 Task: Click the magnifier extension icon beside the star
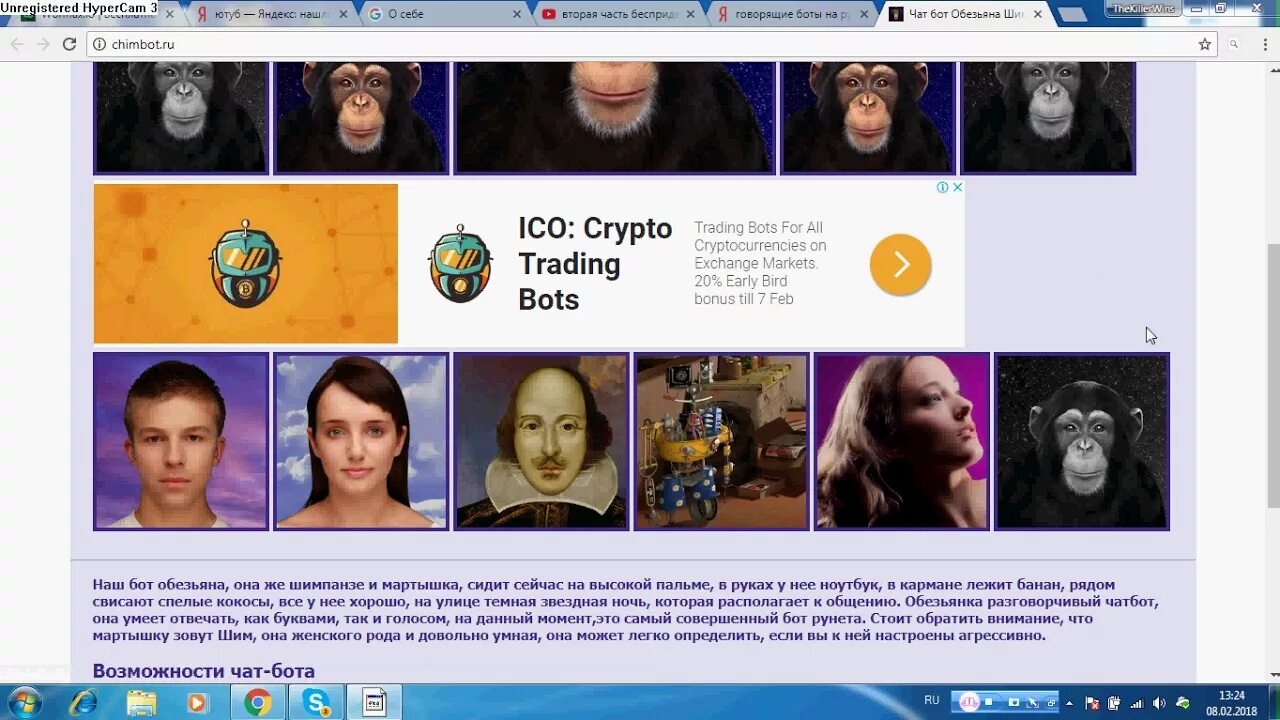(1234, 44)
